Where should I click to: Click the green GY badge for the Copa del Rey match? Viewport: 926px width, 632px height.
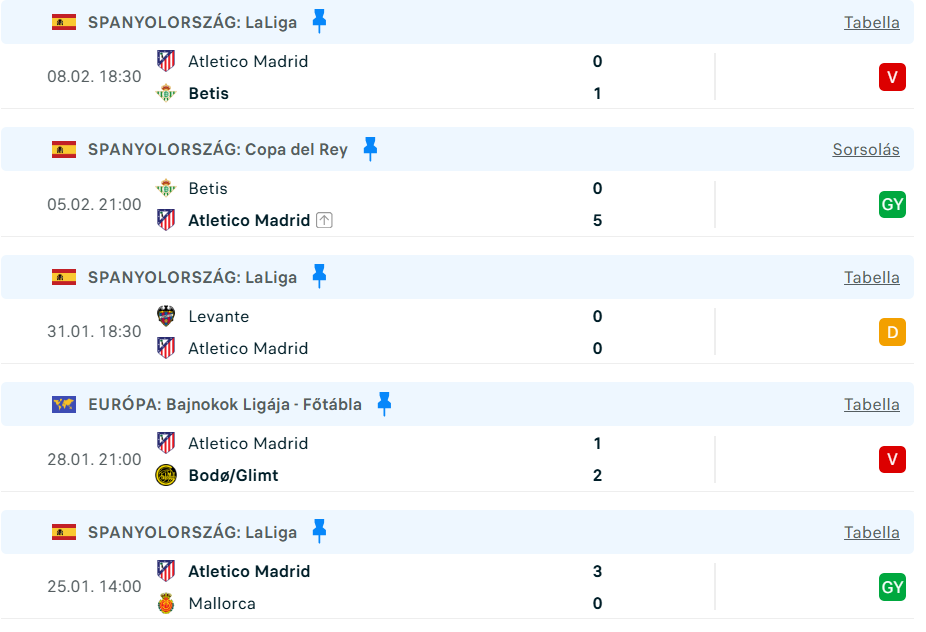coord(892,204)
